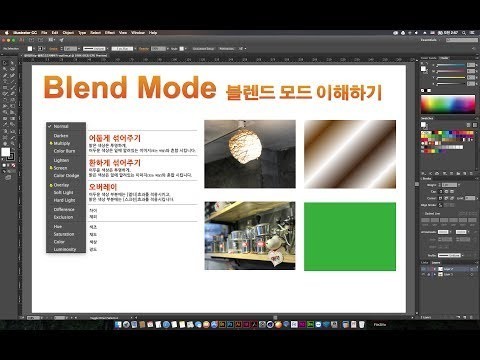Screen dimensions: 480x360
Task: Open the Effect menu
Action: click(x=110, y=33)
